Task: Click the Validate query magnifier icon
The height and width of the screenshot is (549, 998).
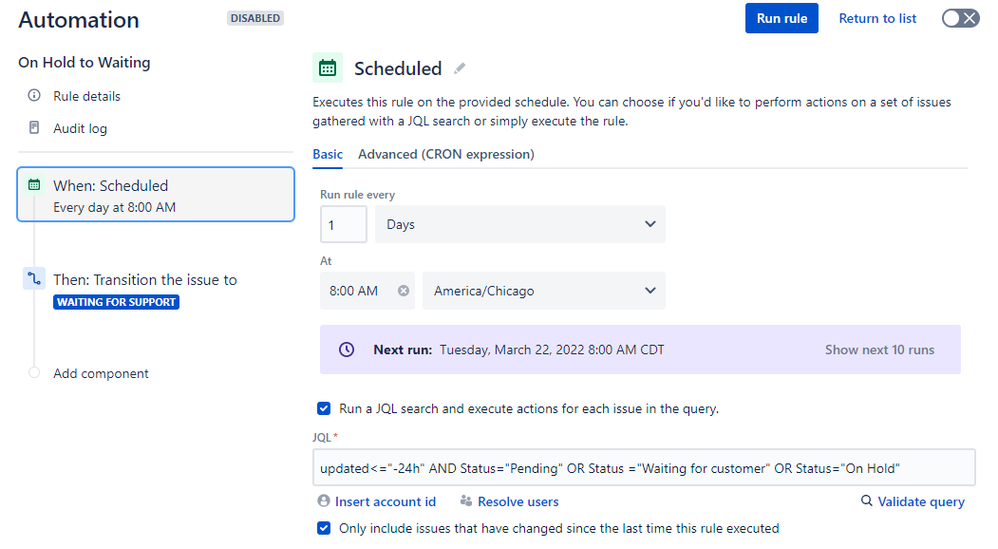Action: coord(866,501)
